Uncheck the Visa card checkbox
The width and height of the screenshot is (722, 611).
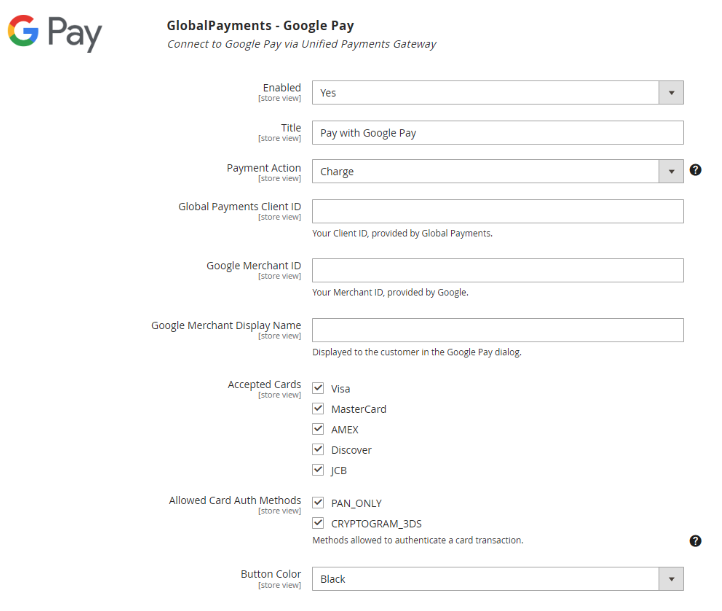(x=318, y=388)
